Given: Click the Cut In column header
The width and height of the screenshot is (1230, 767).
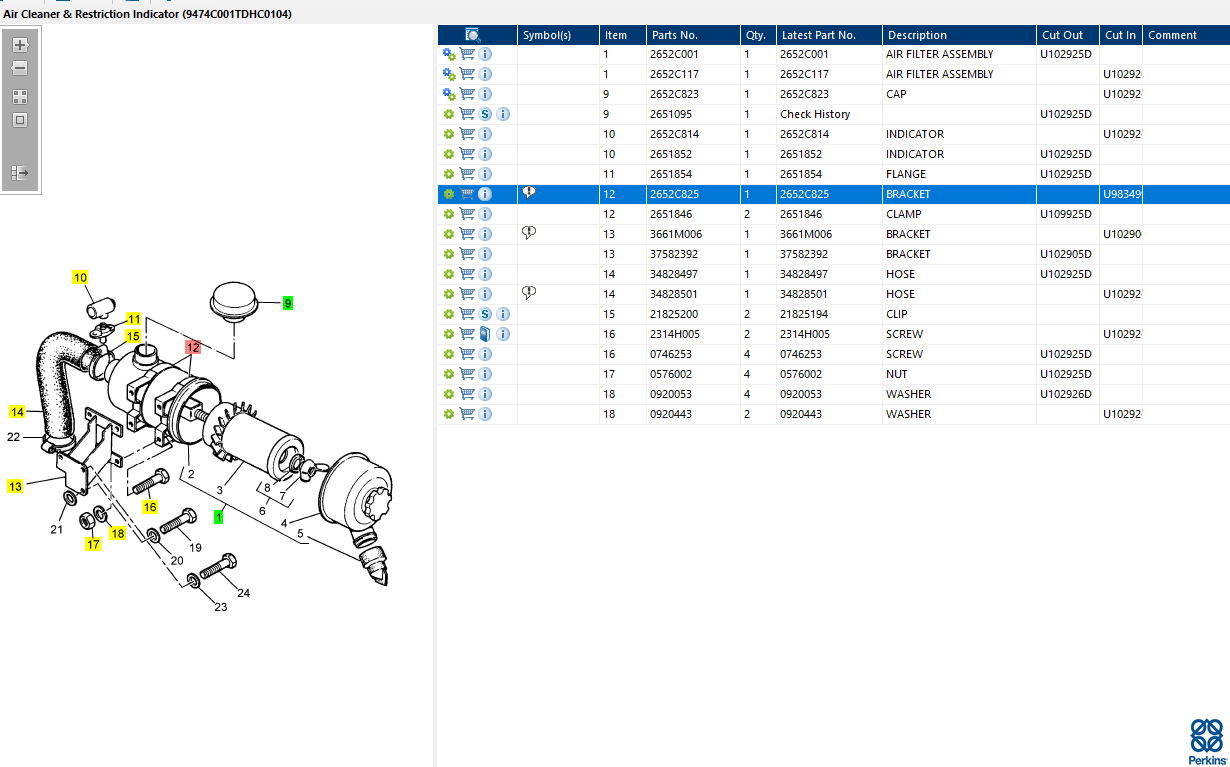Looking at the screenshot, I should coord(1121,35).
